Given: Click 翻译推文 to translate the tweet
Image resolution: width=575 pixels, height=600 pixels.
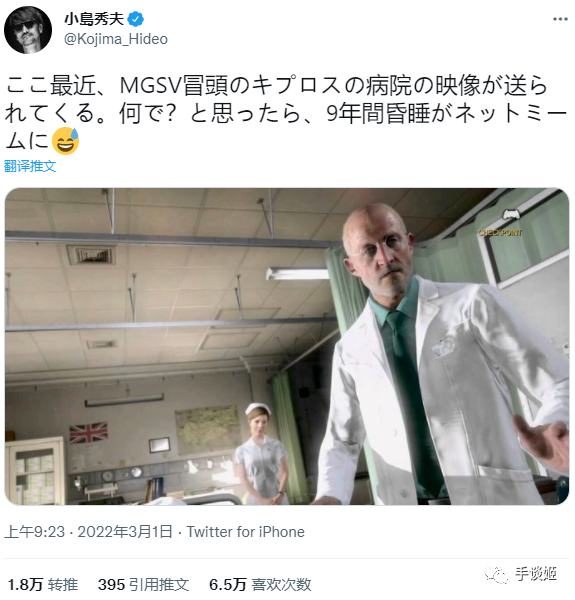Looking at the screenshot, I should (x=30, y=166).
